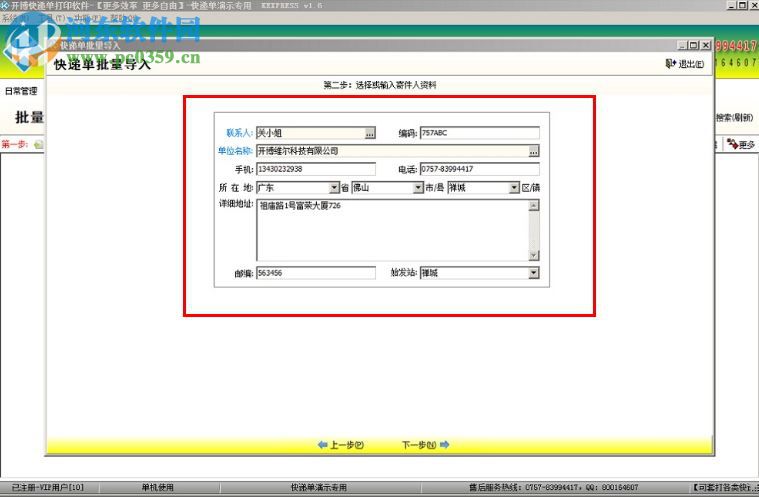
Task: Proceed with 下一步(N) button
Action: pyautogui.click(x=425, y=445)
